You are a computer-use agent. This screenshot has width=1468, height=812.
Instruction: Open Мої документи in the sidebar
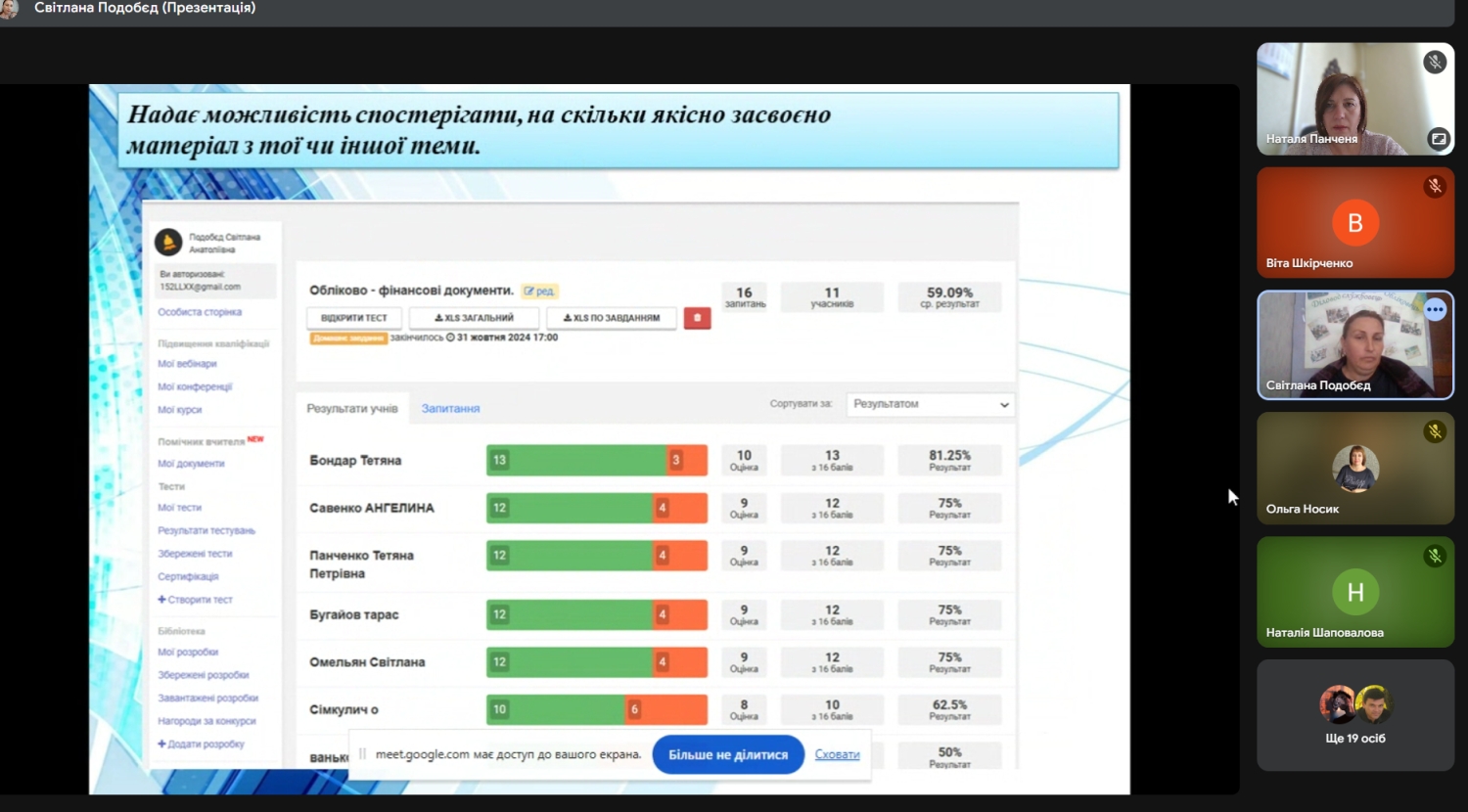(191, 464)
